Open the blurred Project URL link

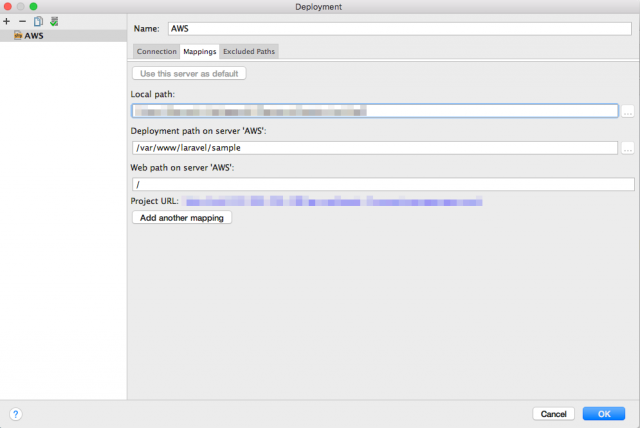pyautogui.click(x=332, y=201)
